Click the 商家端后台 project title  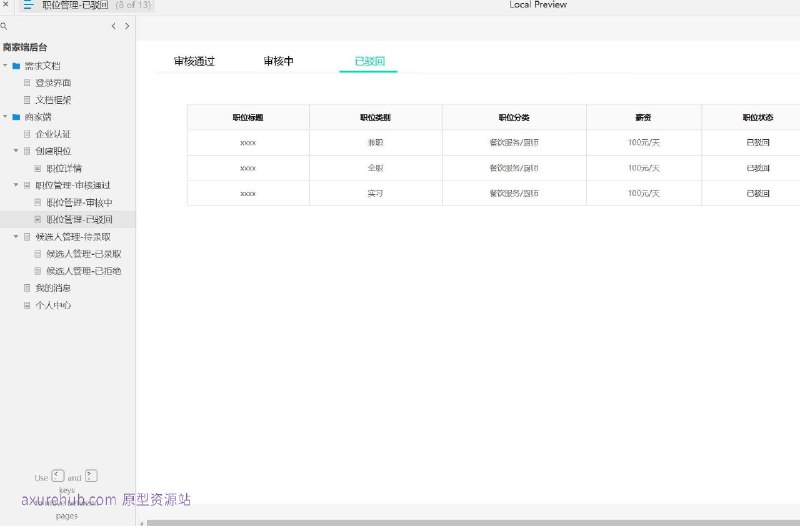click(25, 47)
